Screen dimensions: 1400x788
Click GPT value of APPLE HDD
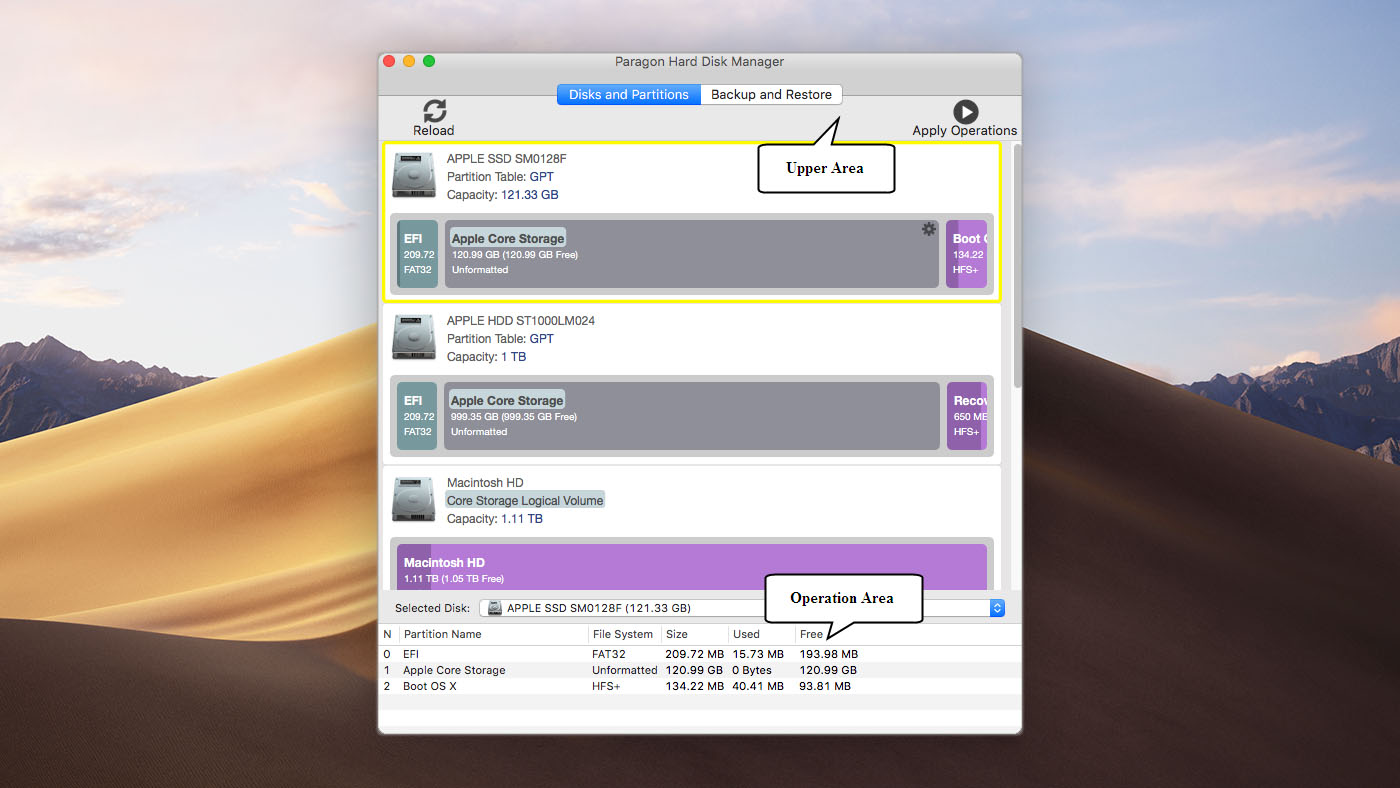pos(541,339)
